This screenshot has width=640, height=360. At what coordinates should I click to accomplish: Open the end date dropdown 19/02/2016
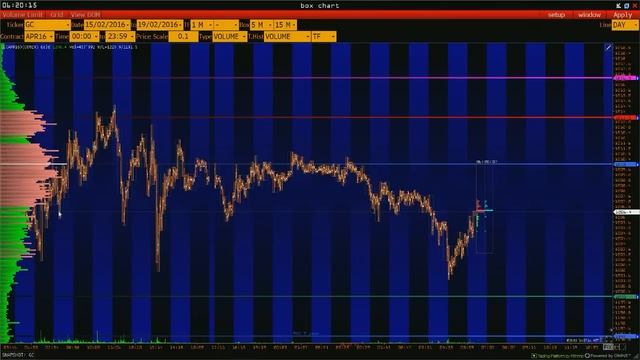160,25
